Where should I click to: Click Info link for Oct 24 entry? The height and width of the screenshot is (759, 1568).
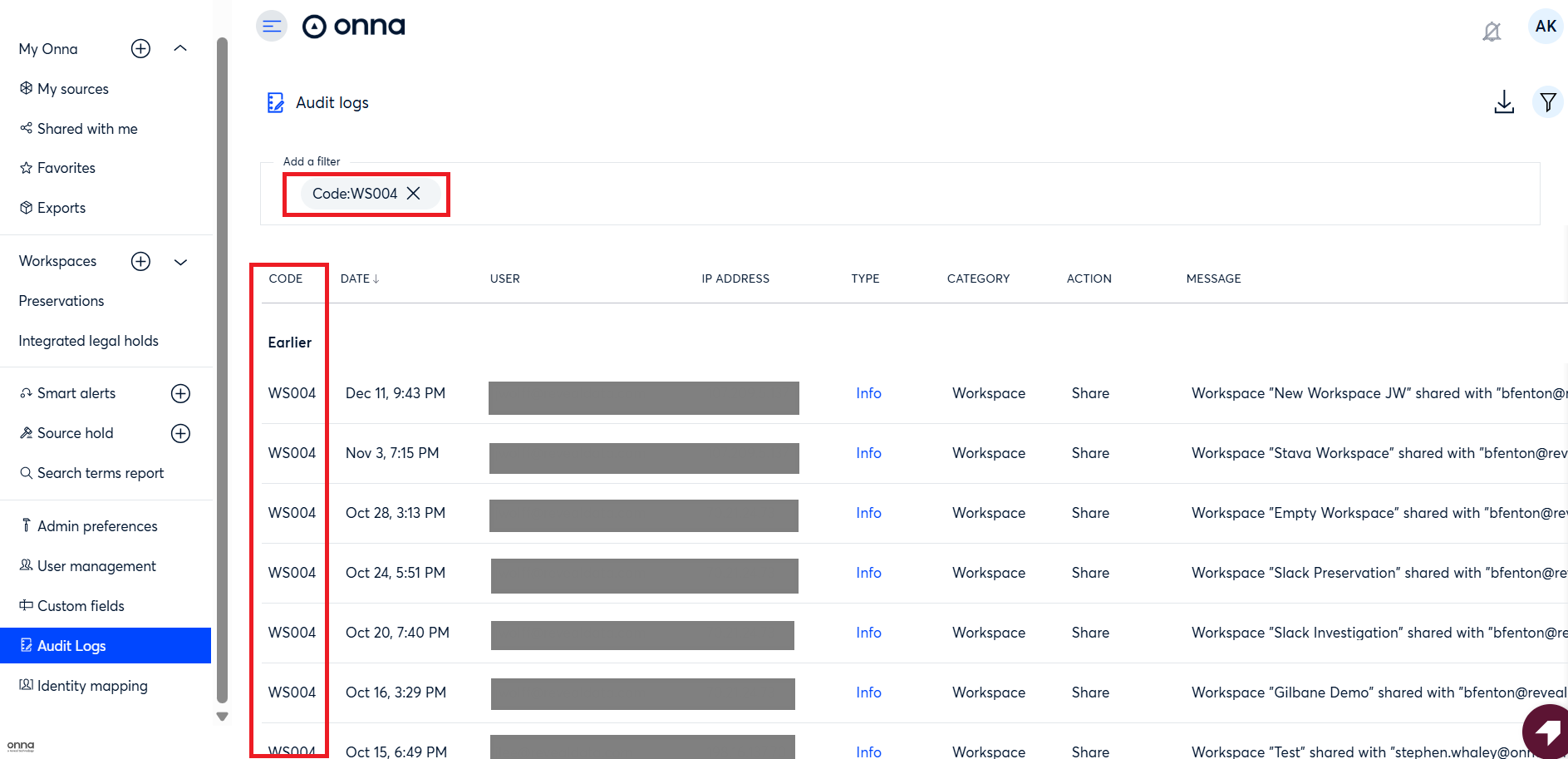click(868, 574)
